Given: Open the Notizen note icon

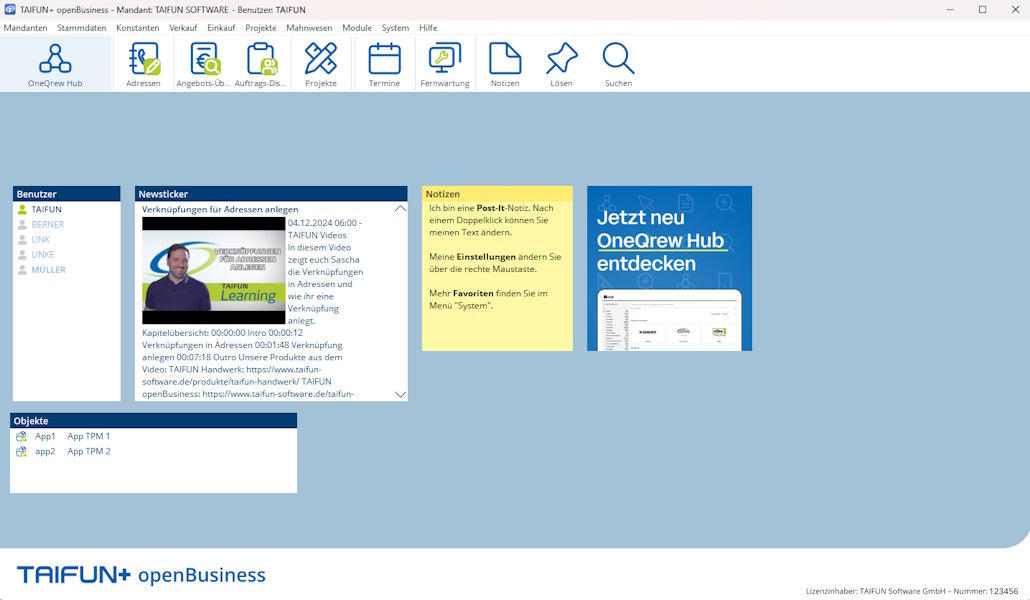Looking at the screenshot, I should pyautogui.click(x=505, y=64).
